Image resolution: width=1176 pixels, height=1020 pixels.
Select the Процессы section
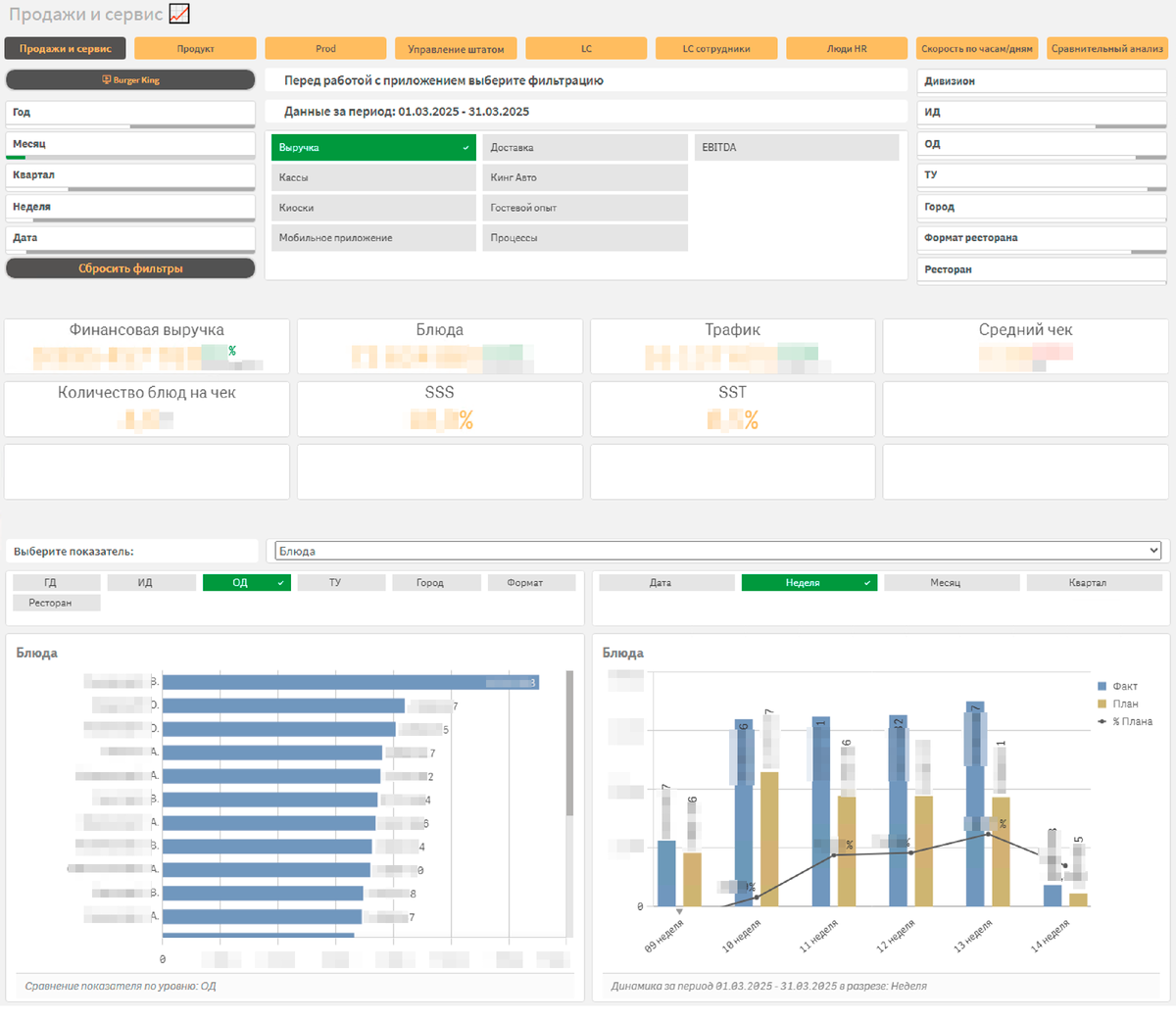point(585,238)
